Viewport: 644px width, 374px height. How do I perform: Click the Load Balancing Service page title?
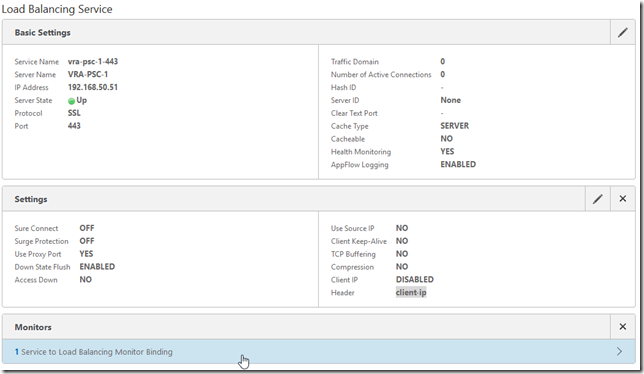57,9
